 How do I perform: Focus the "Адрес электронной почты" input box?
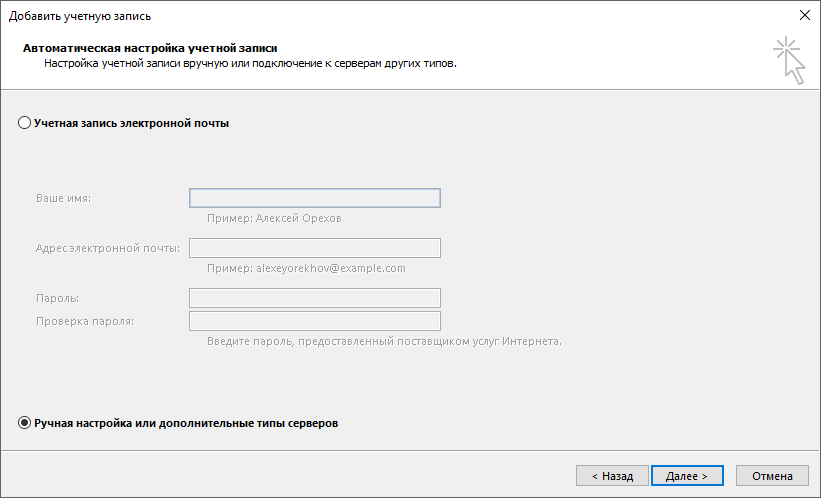click(x=314, y=248)
